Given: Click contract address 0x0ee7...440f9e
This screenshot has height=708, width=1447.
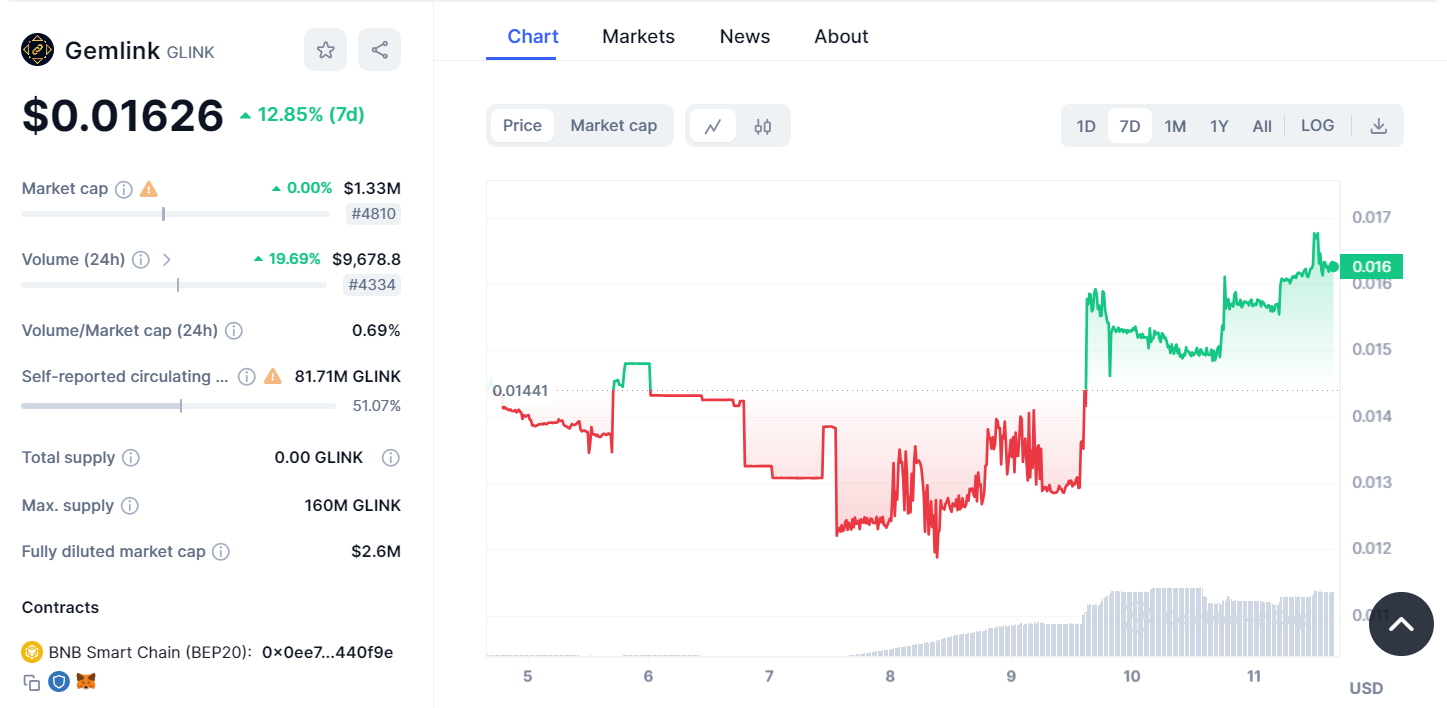Looking at the screenshot, I should 328,653.
